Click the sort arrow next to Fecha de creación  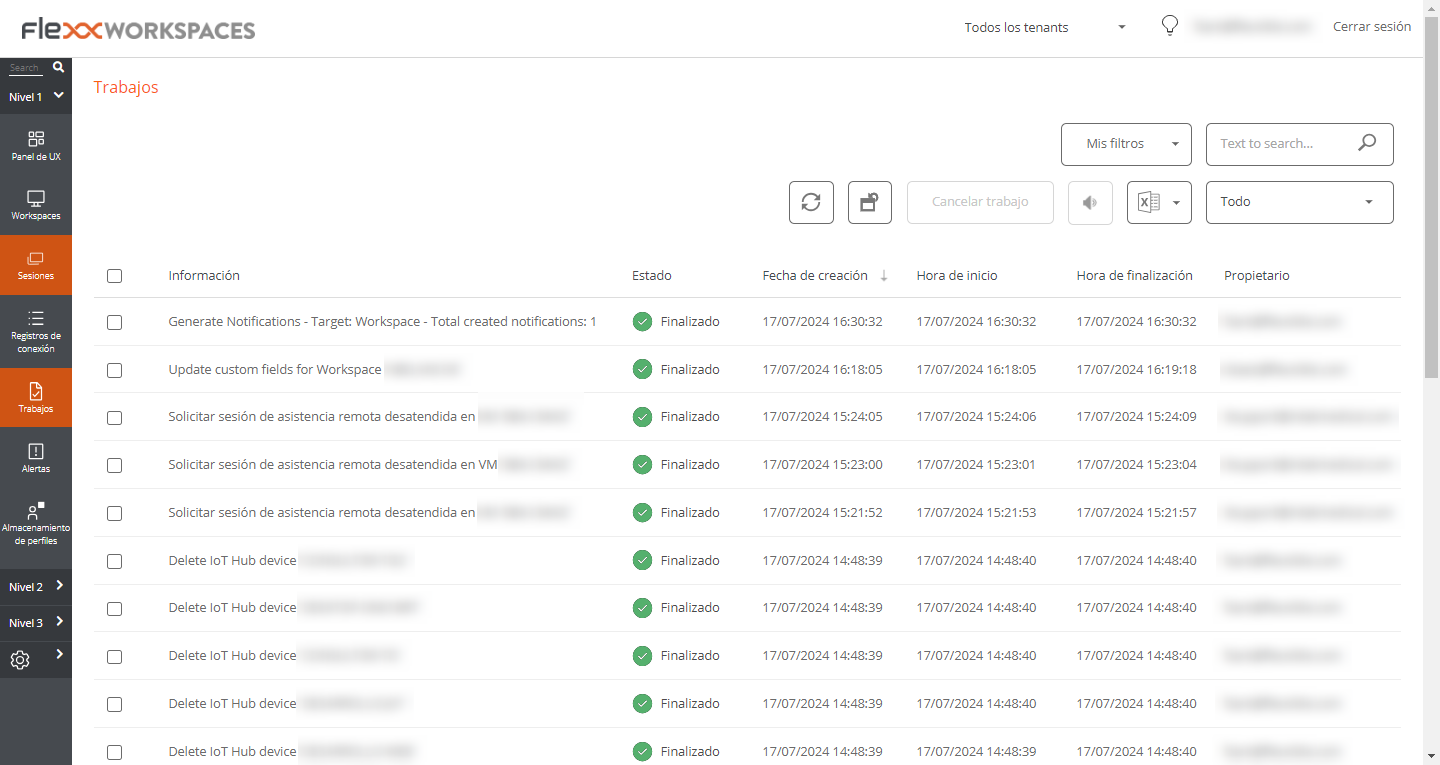pyautogui.click(x=884, y=276)
